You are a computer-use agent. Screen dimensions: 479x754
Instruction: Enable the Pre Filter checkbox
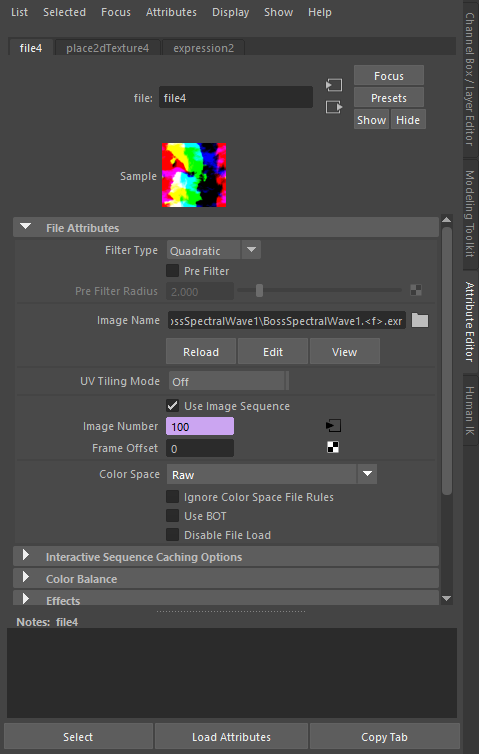(x=173, y=271)
